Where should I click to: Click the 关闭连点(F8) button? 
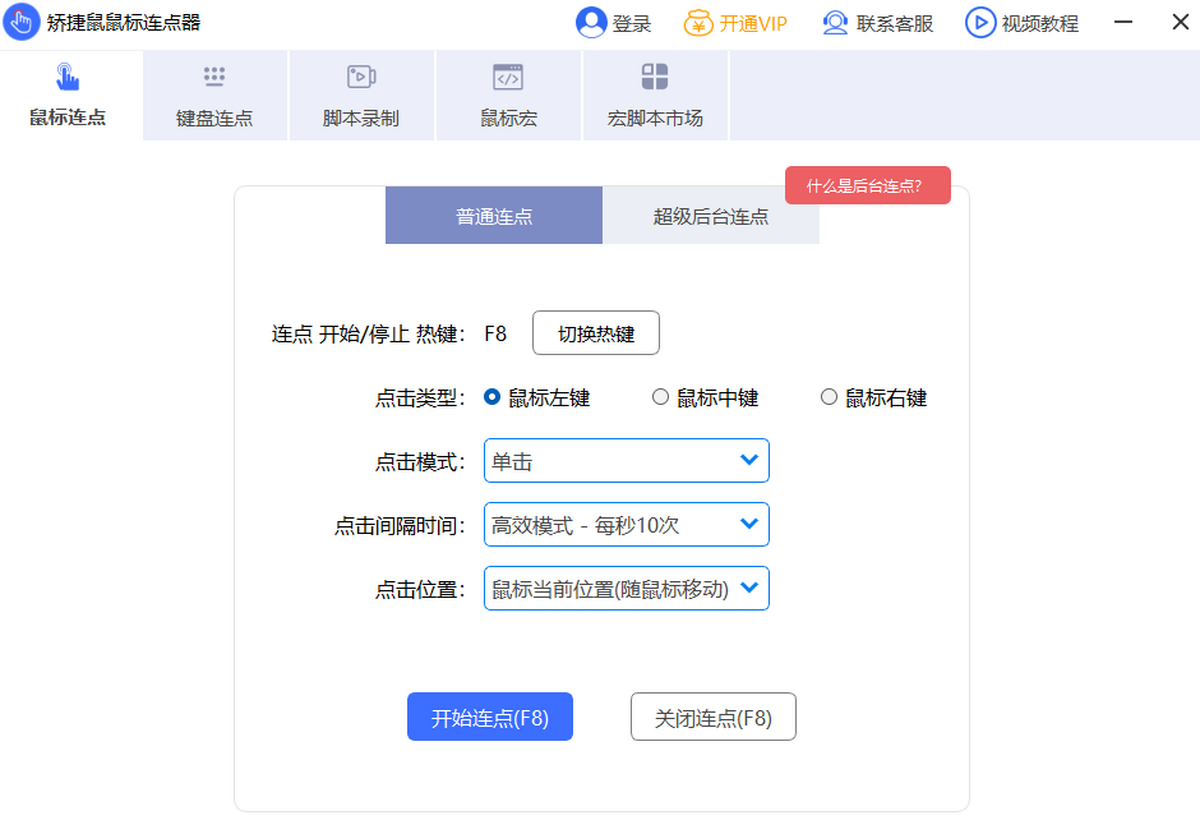(713, 717)
